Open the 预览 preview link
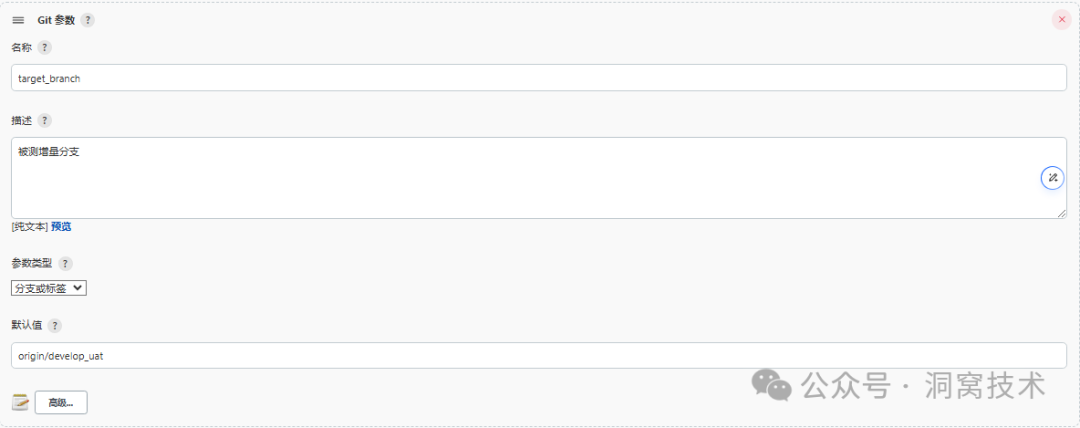 click(61, 227)
